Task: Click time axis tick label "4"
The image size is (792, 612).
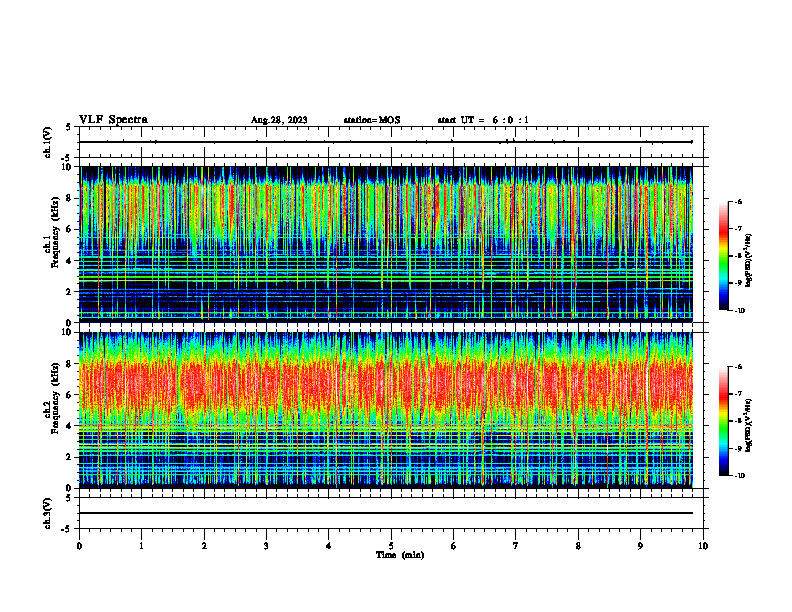Action: pyautogui.click(x=329, y=546)
